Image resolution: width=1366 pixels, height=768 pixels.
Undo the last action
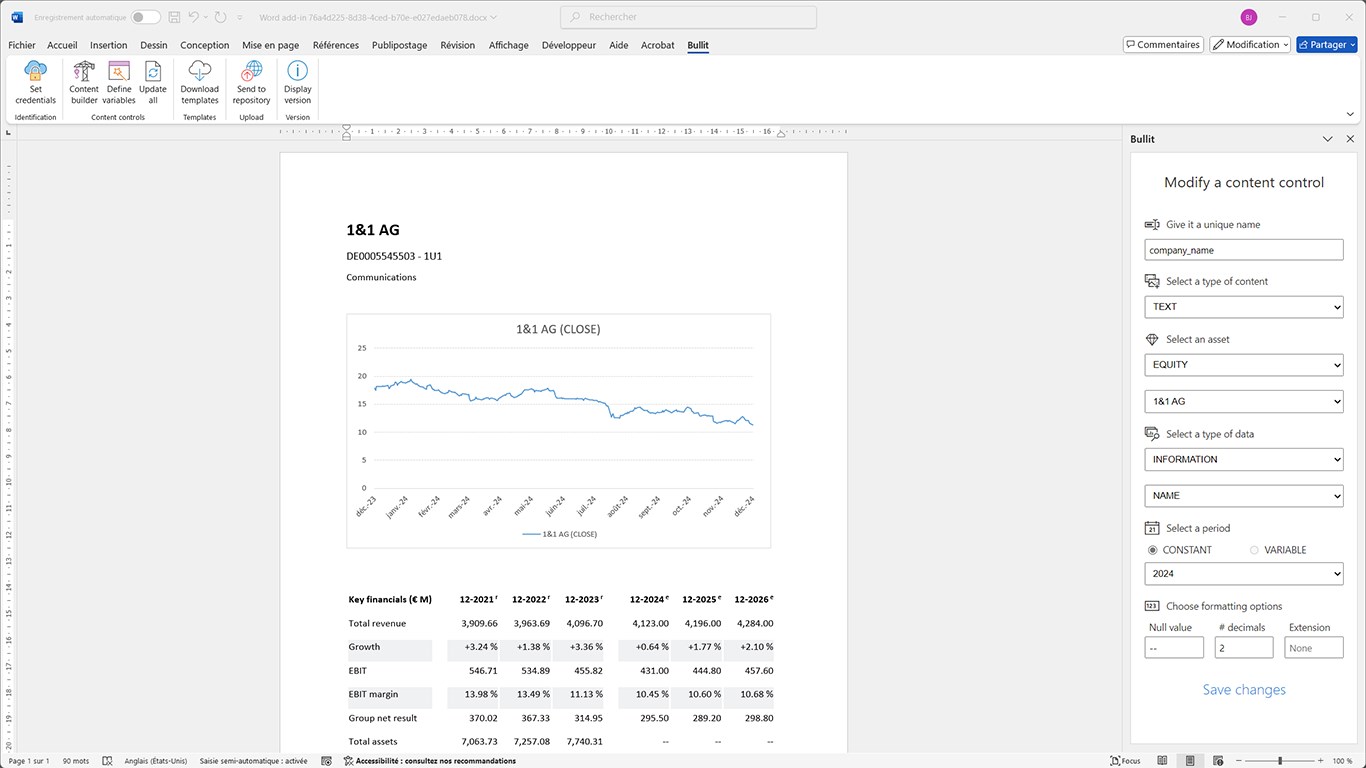tap(195, 17)
